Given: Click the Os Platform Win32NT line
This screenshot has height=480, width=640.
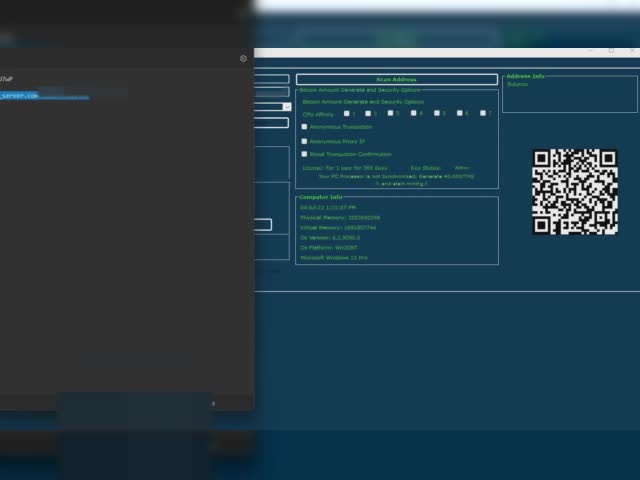Looking at the screenshot, I should [329, 248].
